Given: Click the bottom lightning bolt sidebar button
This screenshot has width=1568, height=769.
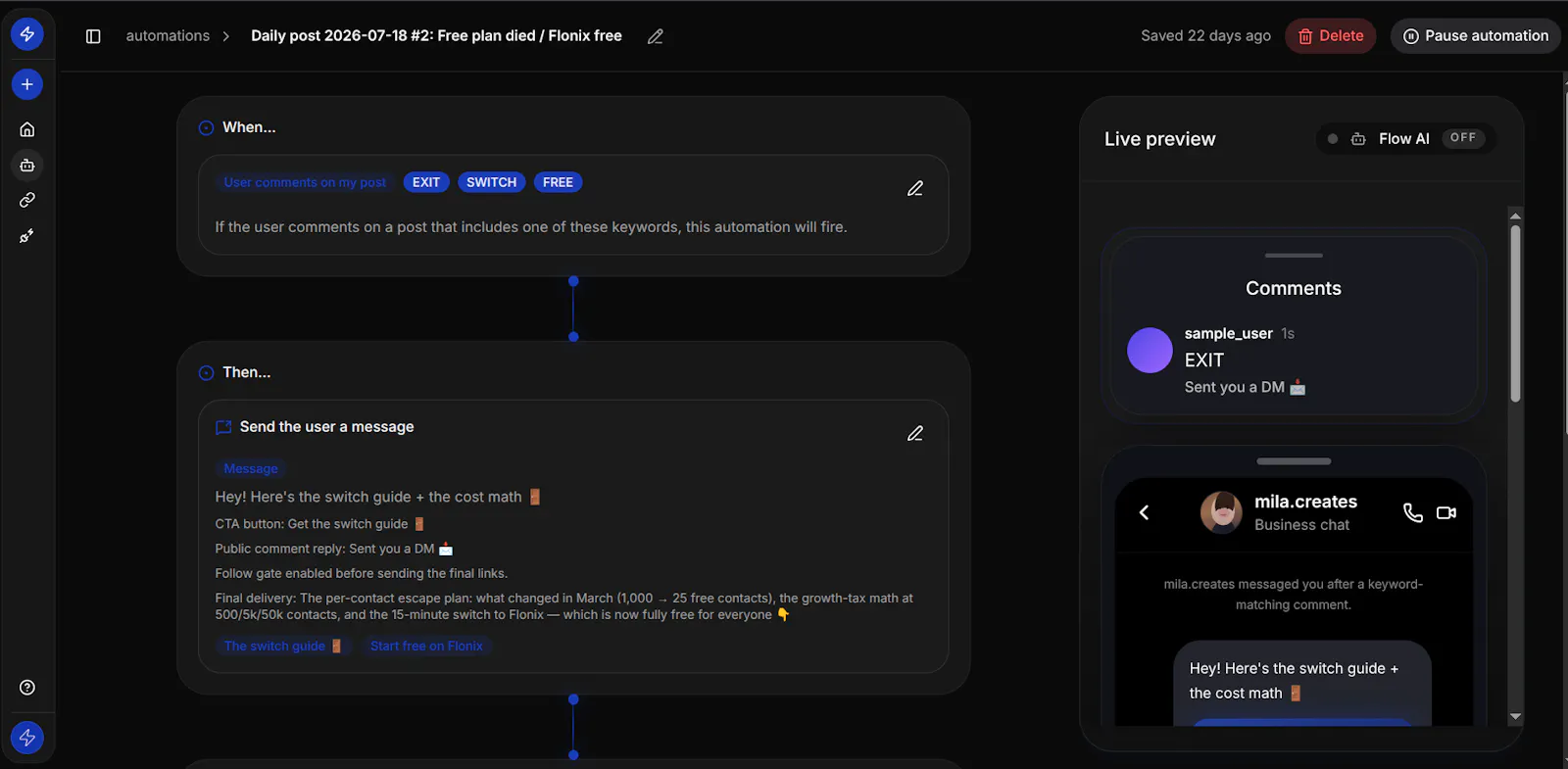Looking at the screenshot, I should 27,738.
